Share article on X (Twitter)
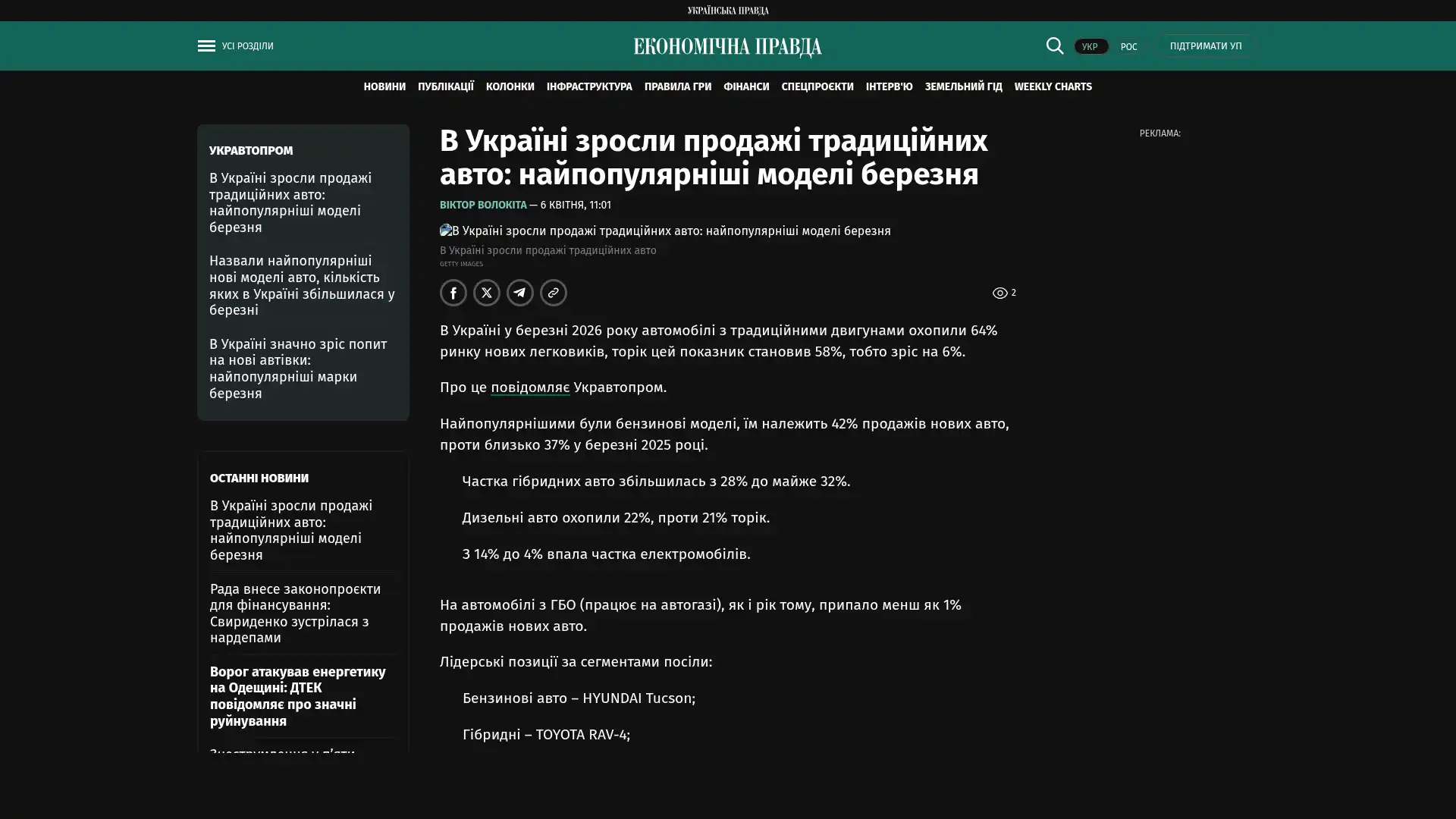 (x=486, y=293)
